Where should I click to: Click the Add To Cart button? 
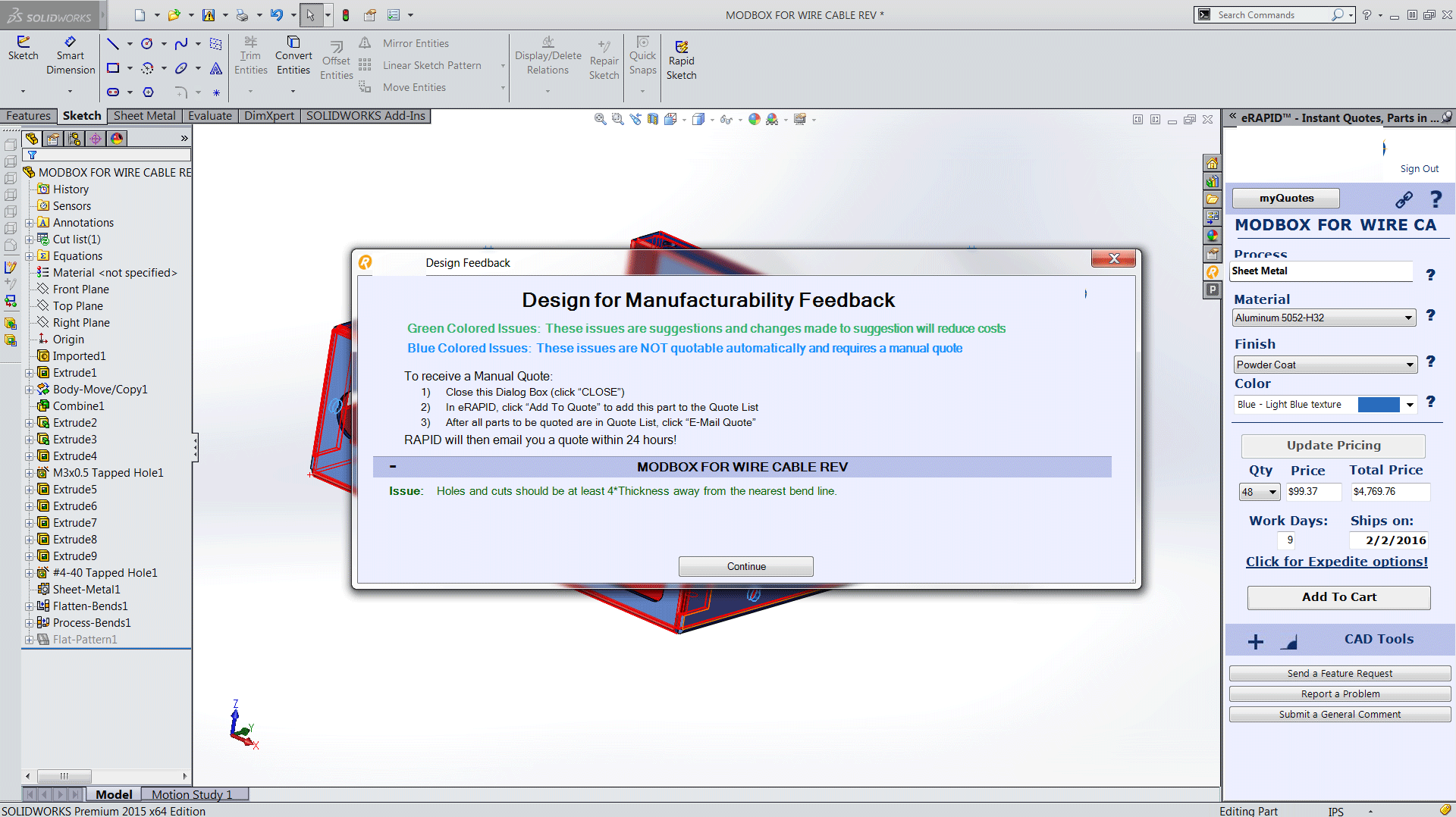tap(1339, 597)
